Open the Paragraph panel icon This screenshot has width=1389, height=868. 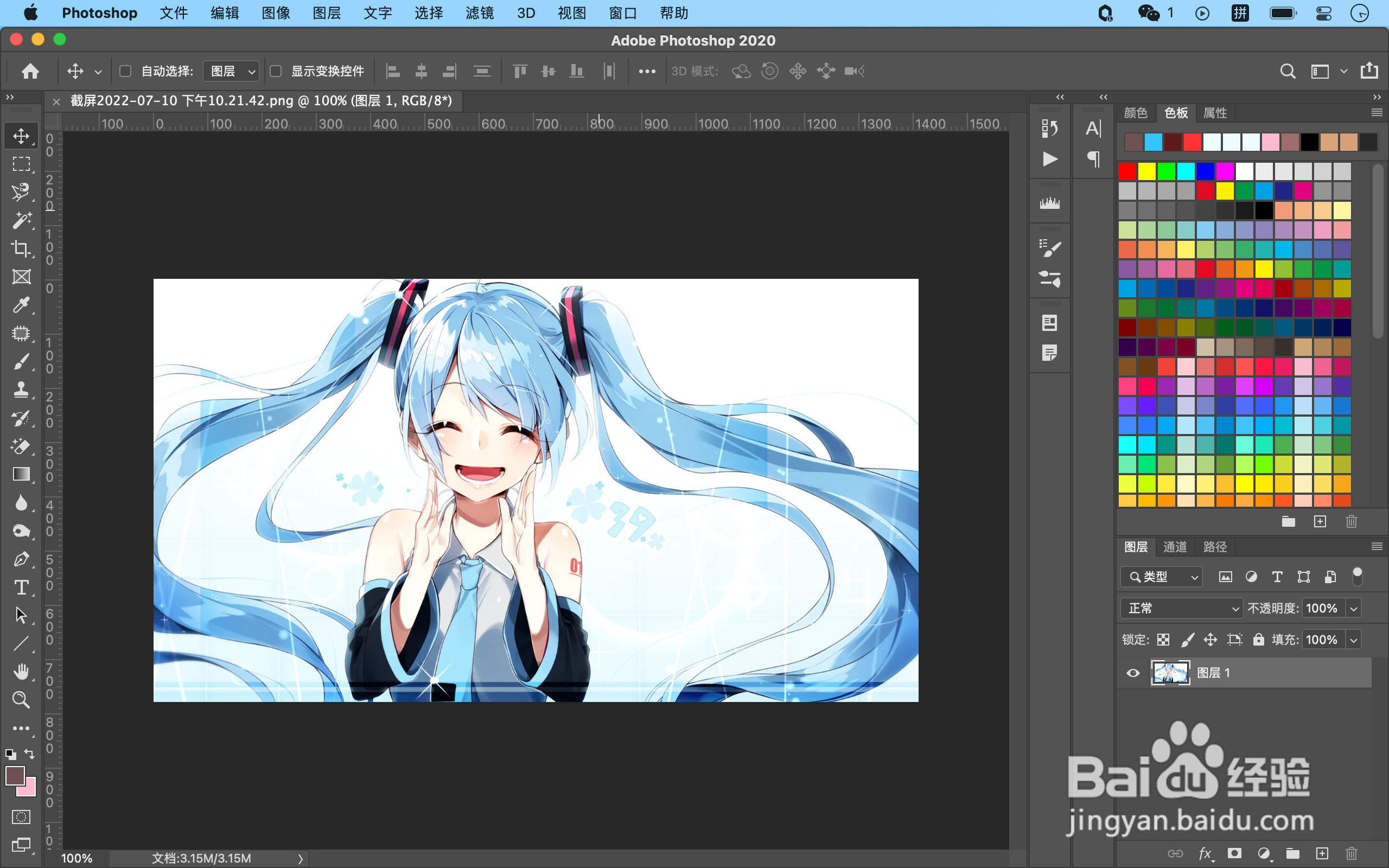(1093, 158)
